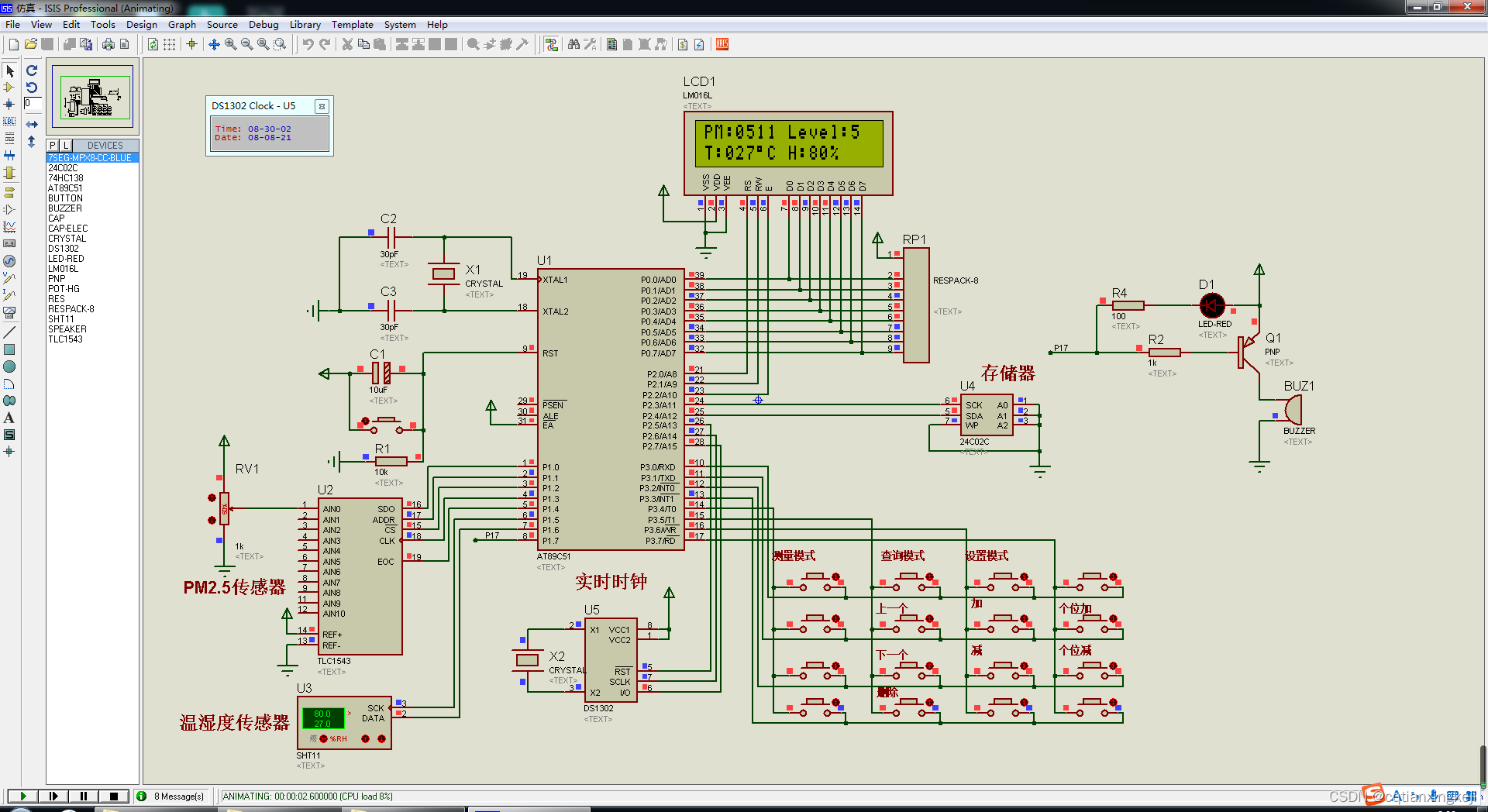Open the property assignment tool
Screen dimensions: 1488x812
coord(590,44)
